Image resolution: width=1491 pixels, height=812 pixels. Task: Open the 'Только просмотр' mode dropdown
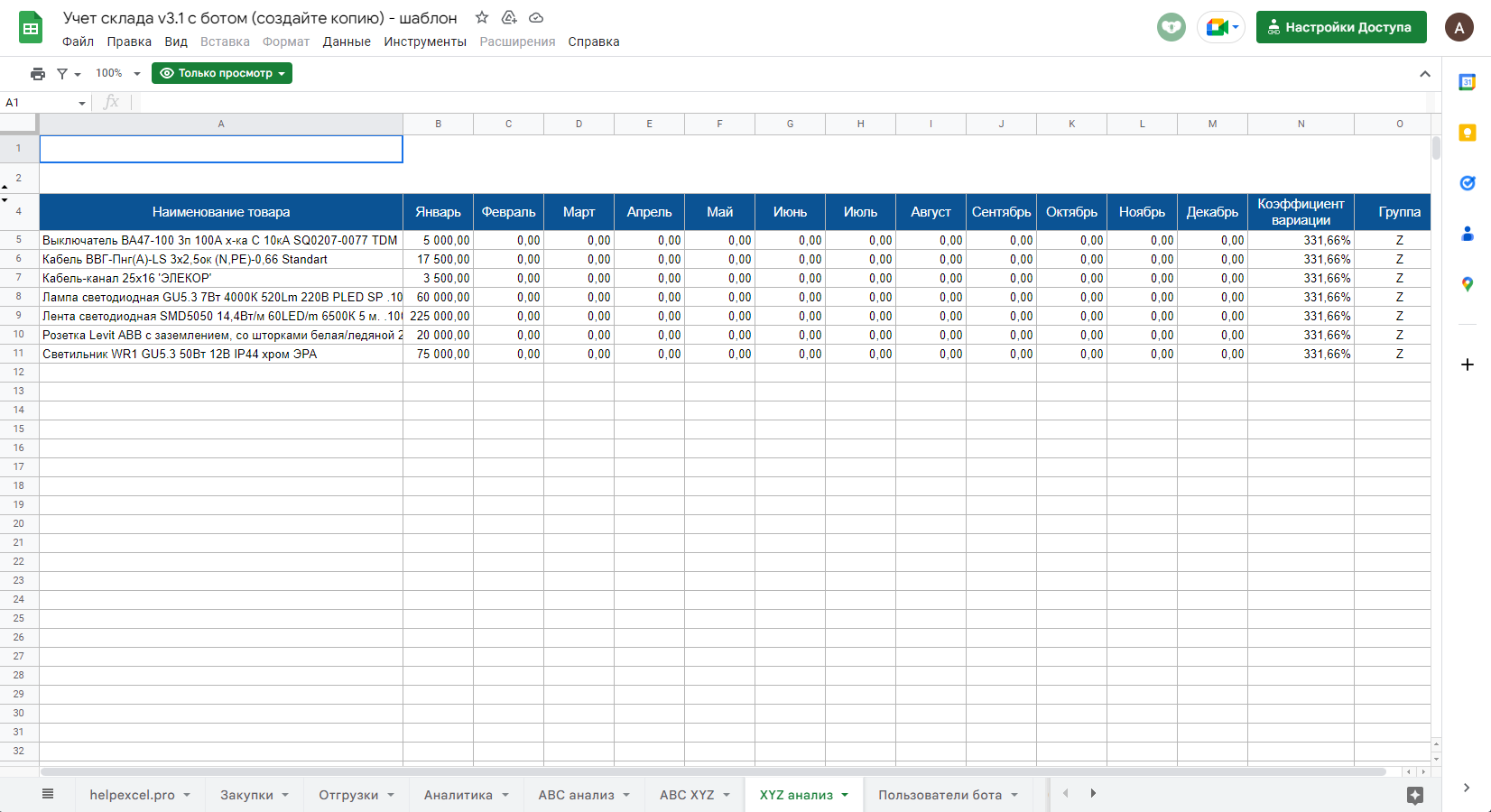tap(222, 73)
